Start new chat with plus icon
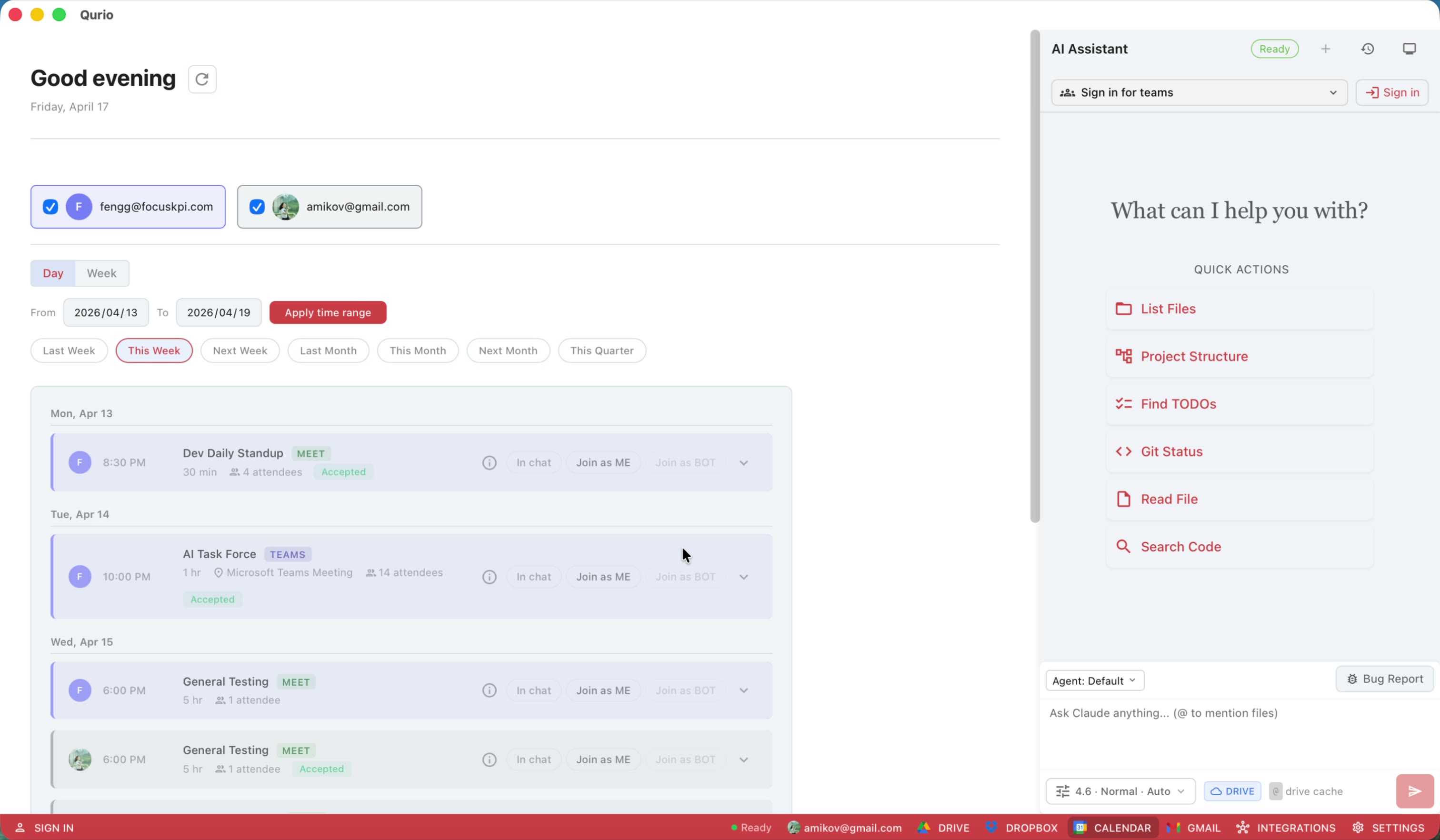 pyautogui.click(x=1325, y=49)
